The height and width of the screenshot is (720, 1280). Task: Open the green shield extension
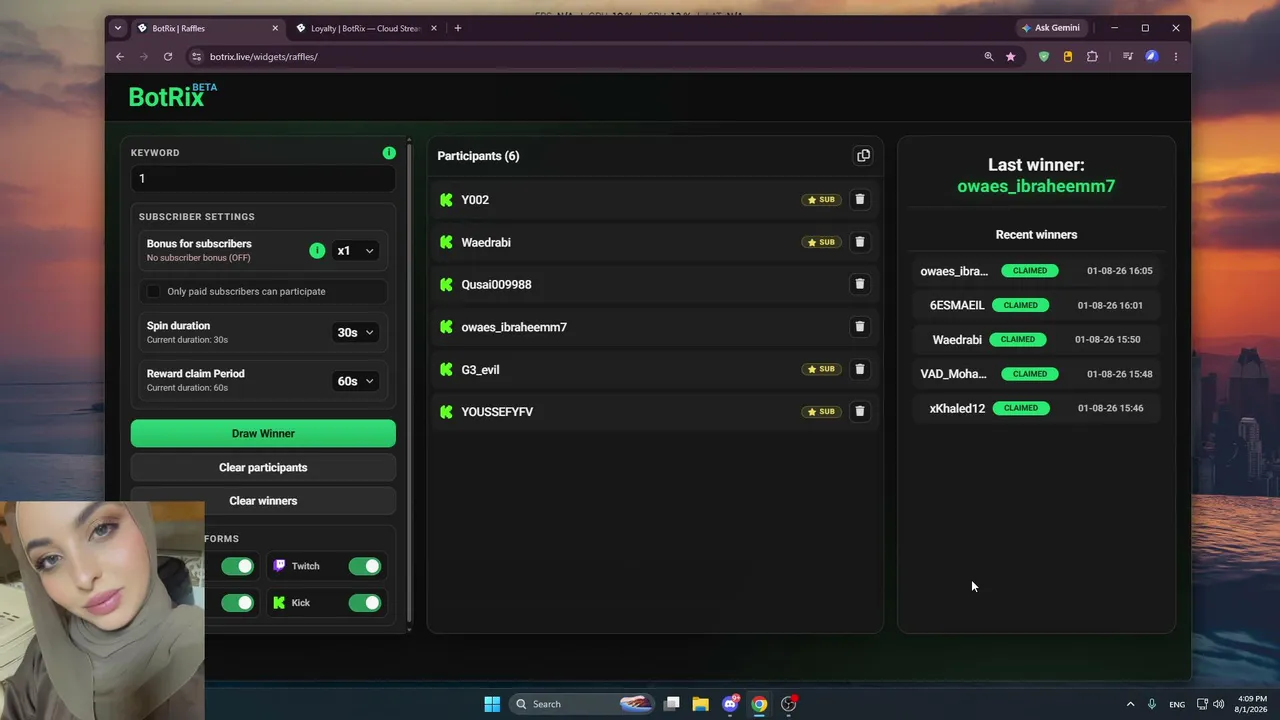1044,57
